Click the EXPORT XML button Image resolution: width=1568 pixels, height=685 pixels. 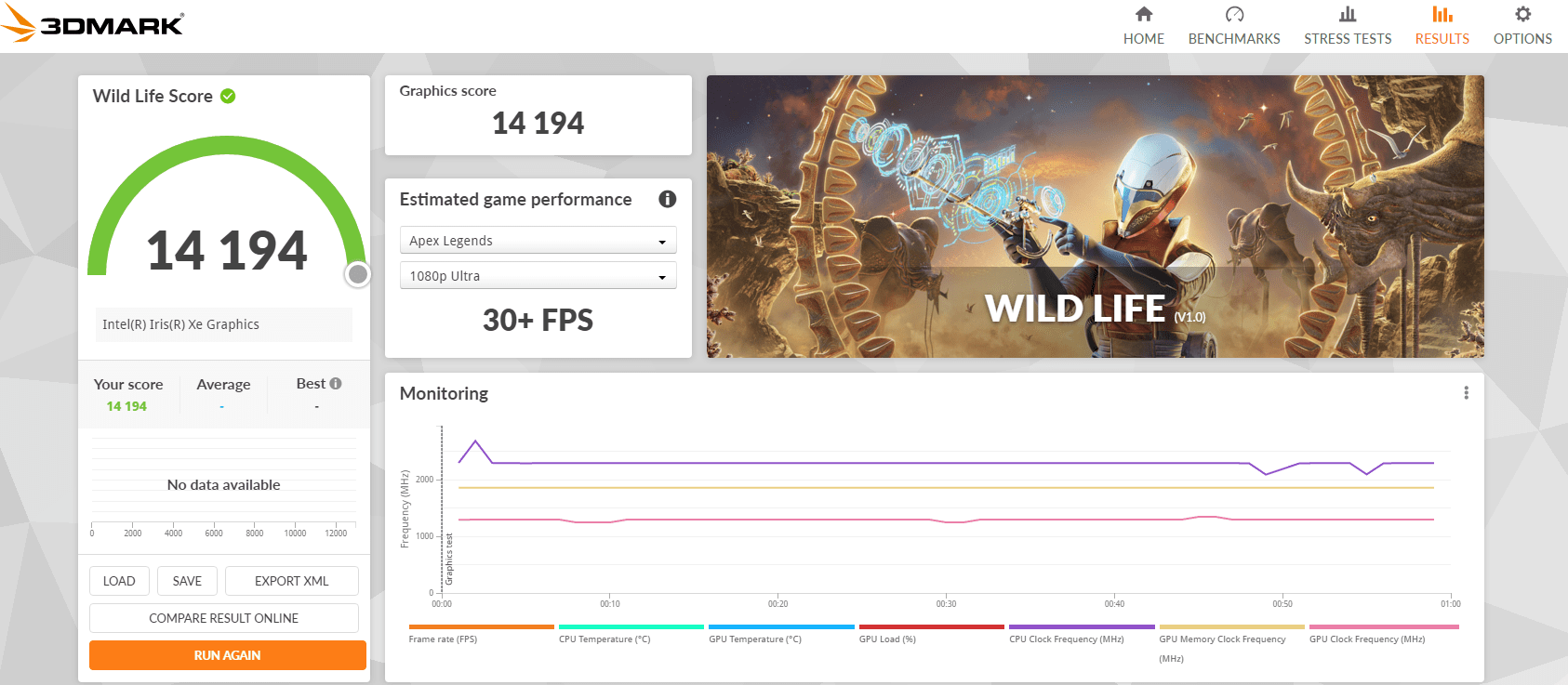pyautogui.click(x=292, y=581)
